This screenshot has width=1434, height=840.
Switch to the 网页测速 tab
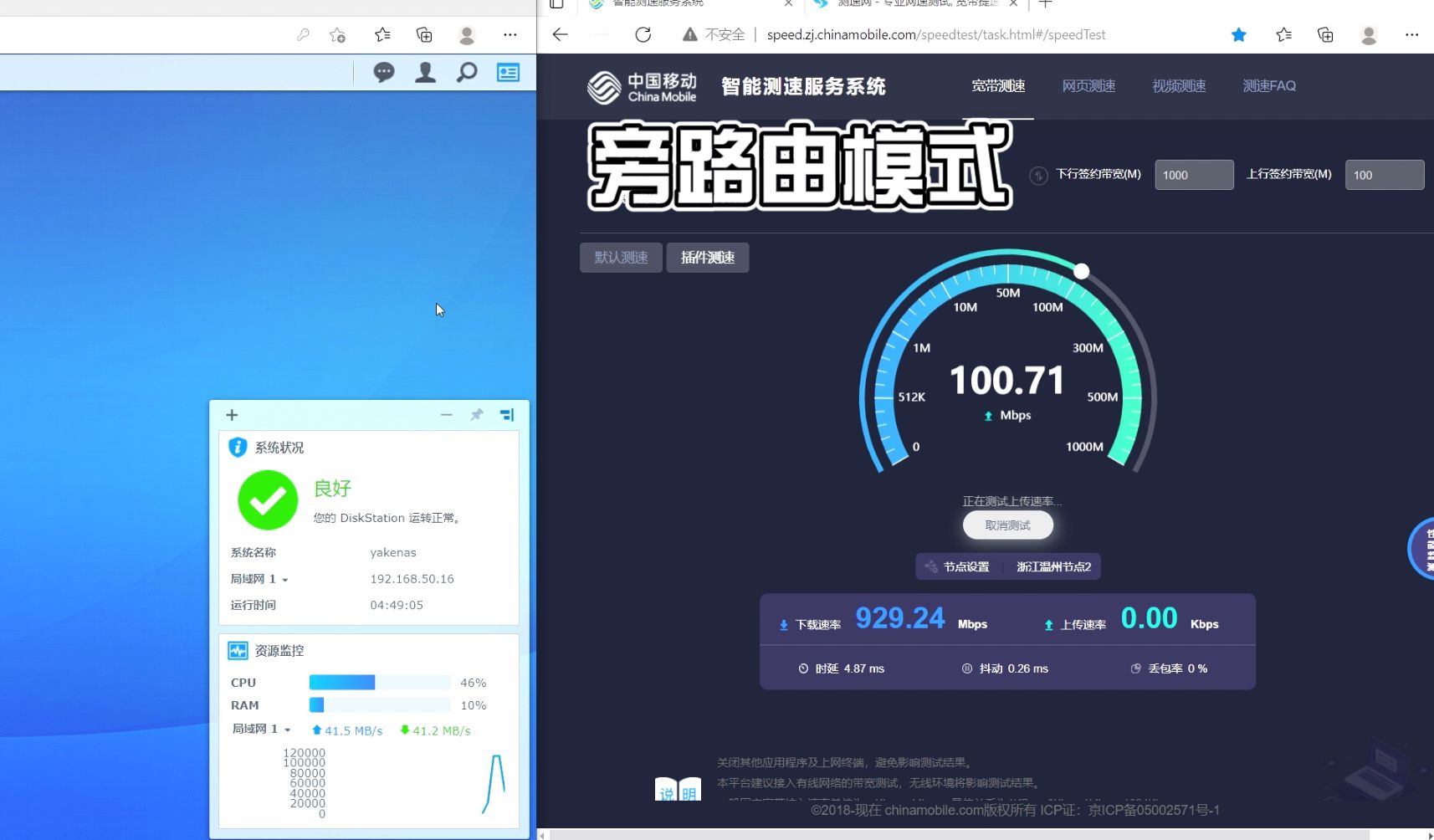(x=1088, y=86)
